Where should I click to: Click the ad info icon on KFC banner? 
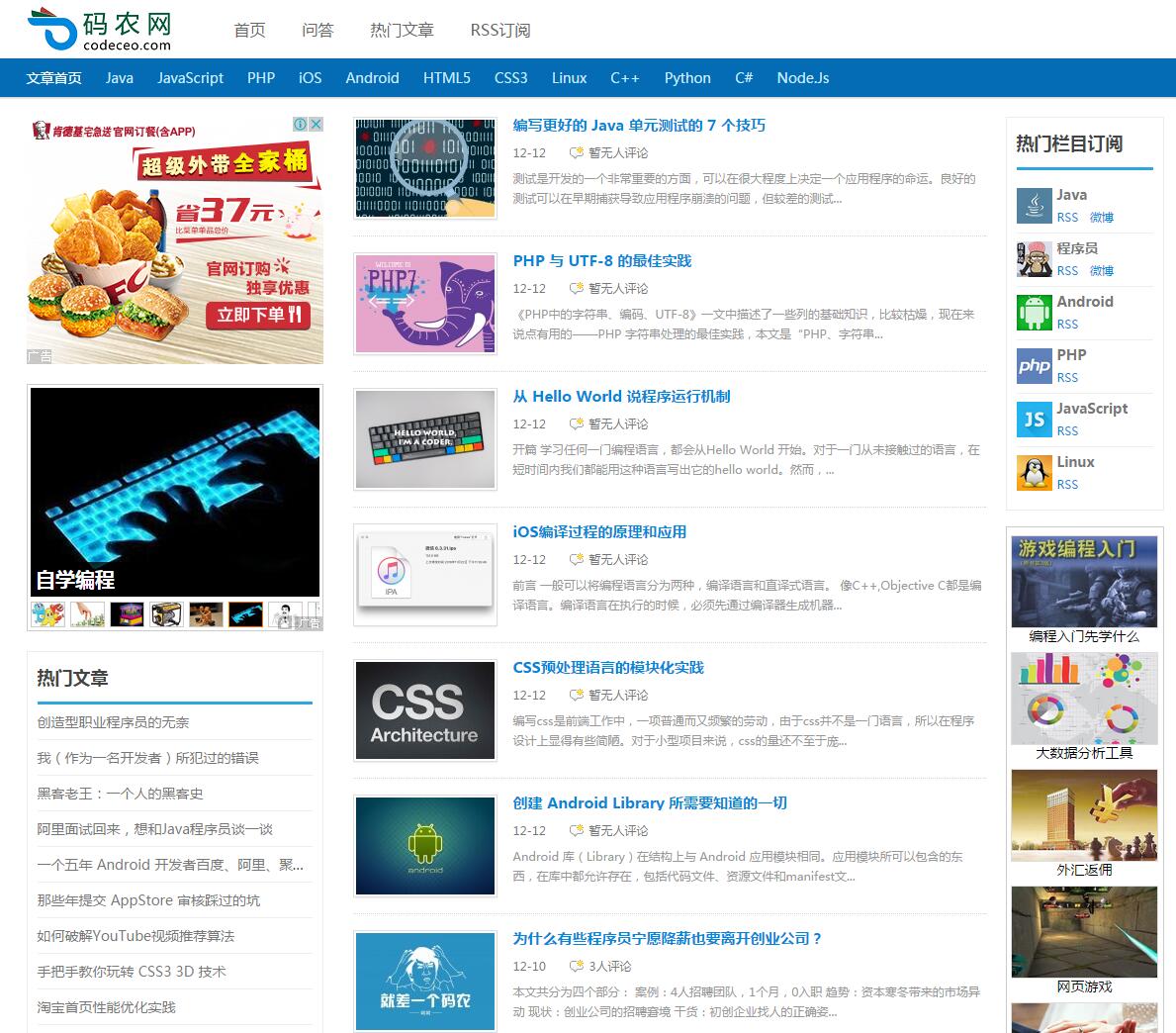tap(300, 124)
